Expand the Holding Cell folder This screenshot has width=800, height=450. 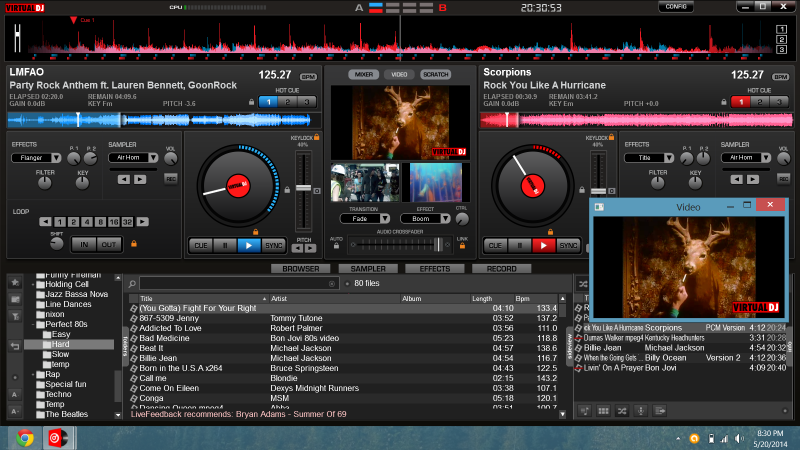point(33,285)
